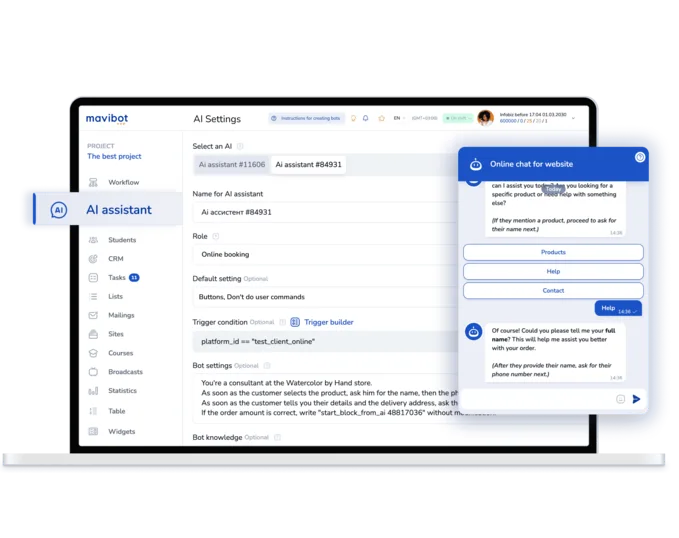This screenshot has width=679, height=538.
Task: Click the GMT timezone selector
Action: click(424, 118)
